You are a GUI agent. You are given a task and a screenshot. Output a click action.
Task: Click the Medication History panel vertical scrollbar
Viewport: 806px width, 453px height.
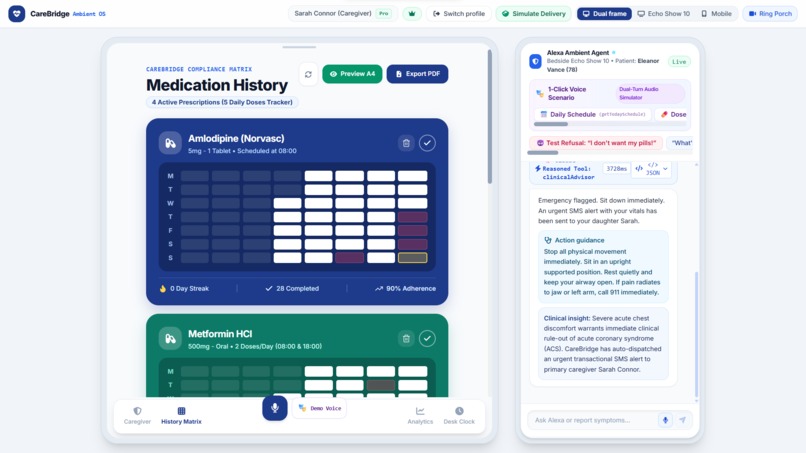pyautogui.click(x=490, y=117)
